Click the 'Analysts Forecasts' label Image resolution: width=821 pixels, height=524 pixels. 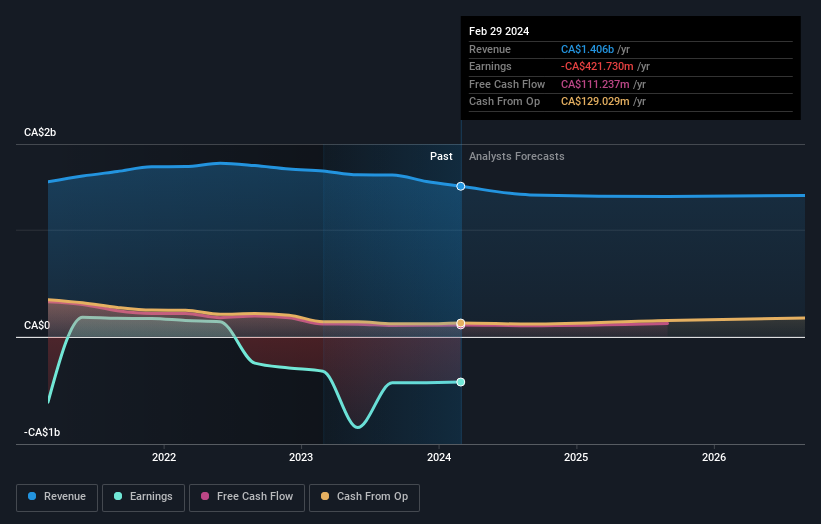[517, 157]
